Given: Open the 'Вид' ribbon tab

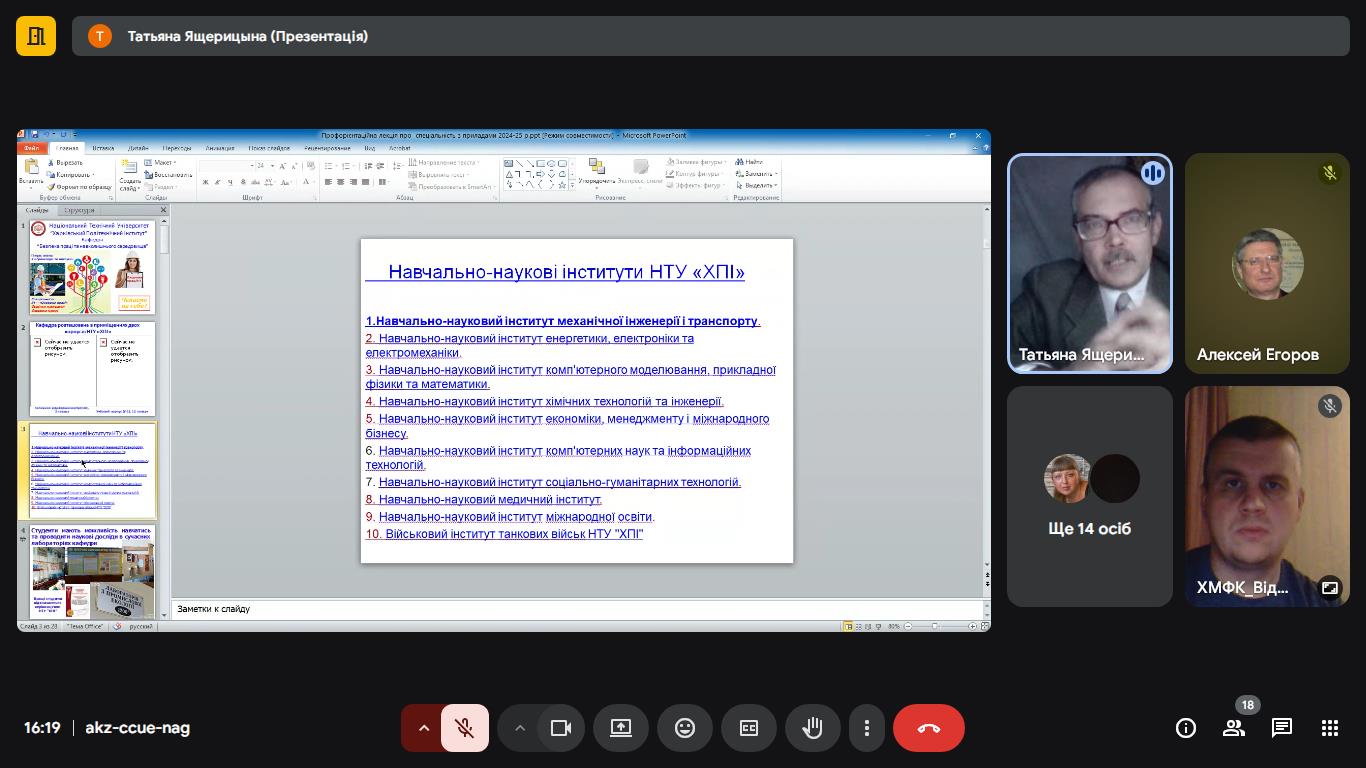Looking at the screenshot, I should coord(369,148).
